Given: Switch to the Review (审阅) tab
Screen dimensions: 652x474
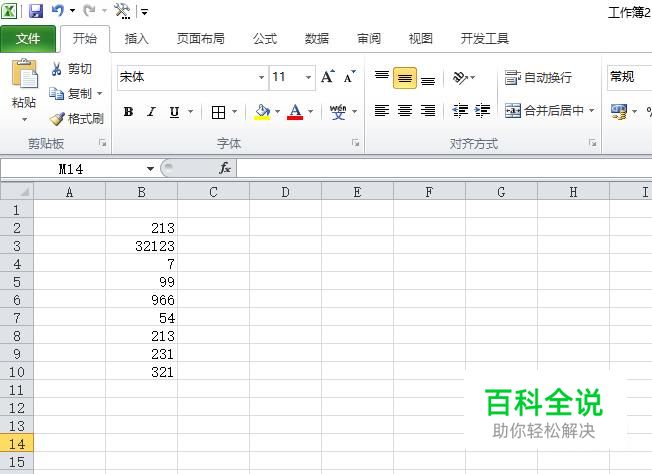Looking at the screenshot, I should [369, 39].
